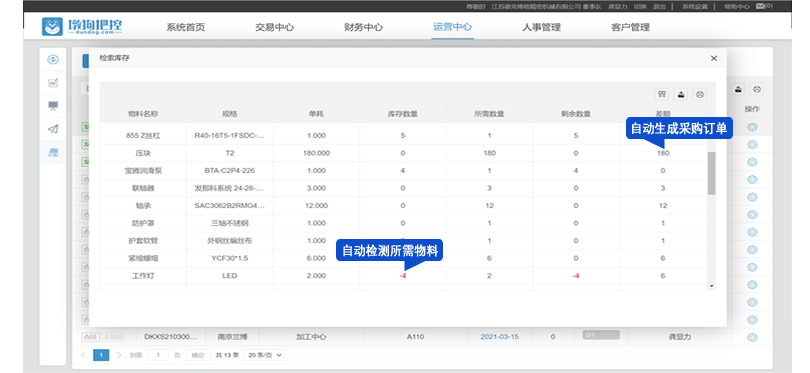
Task: Select the 工作灯 material cell
Action: [x=143, y=275]
